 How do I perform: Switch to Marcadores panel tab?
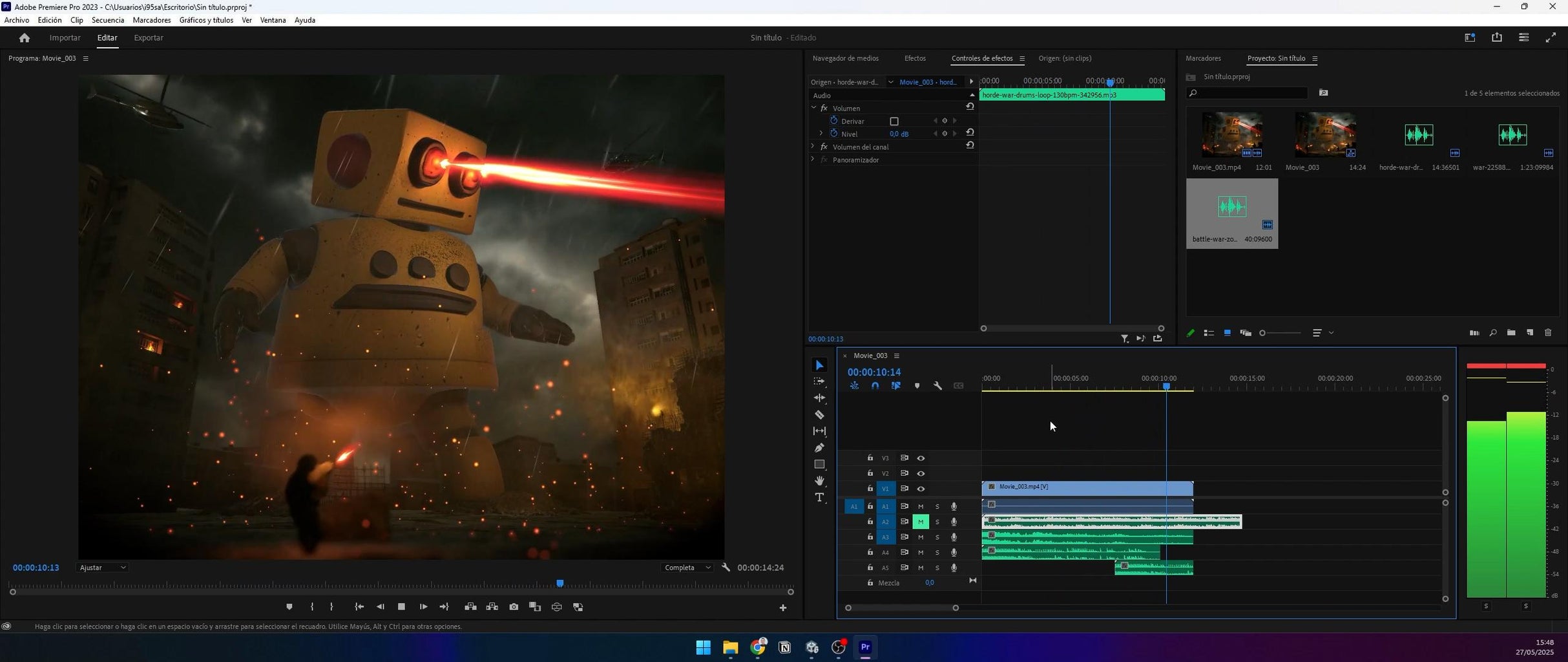[1203, 58]
